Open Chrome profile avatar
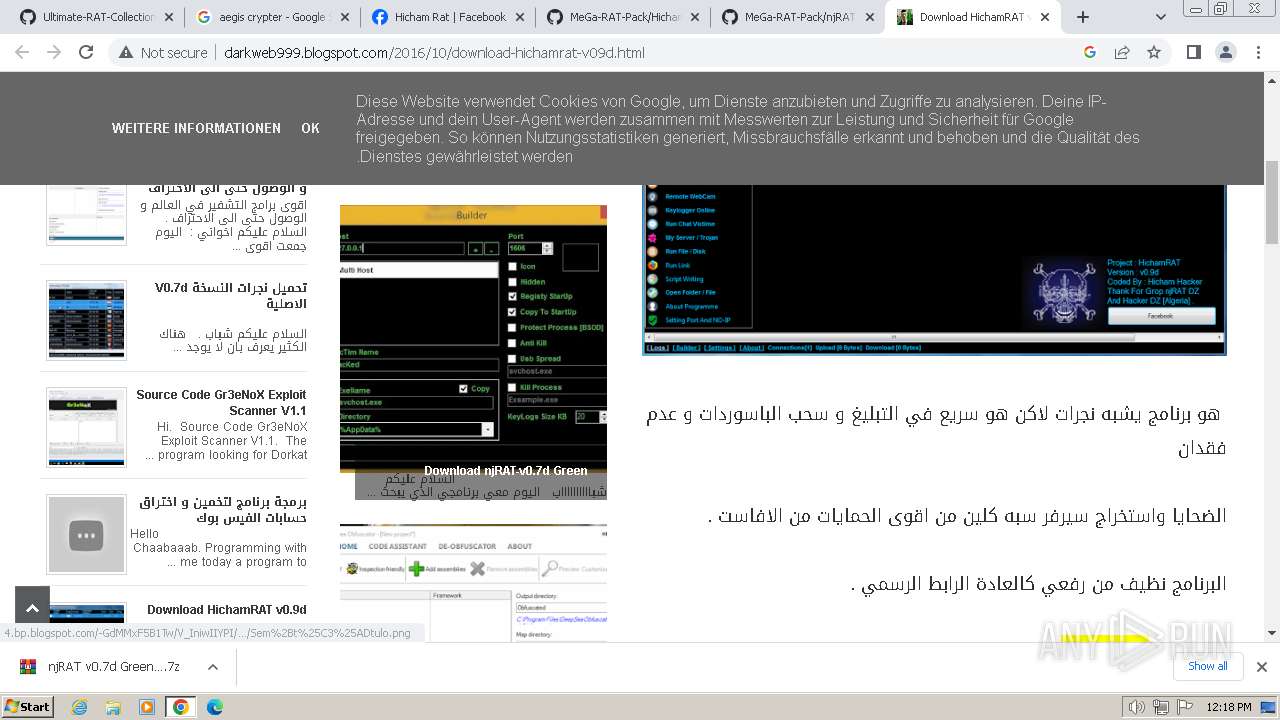 coord(1225,52)
